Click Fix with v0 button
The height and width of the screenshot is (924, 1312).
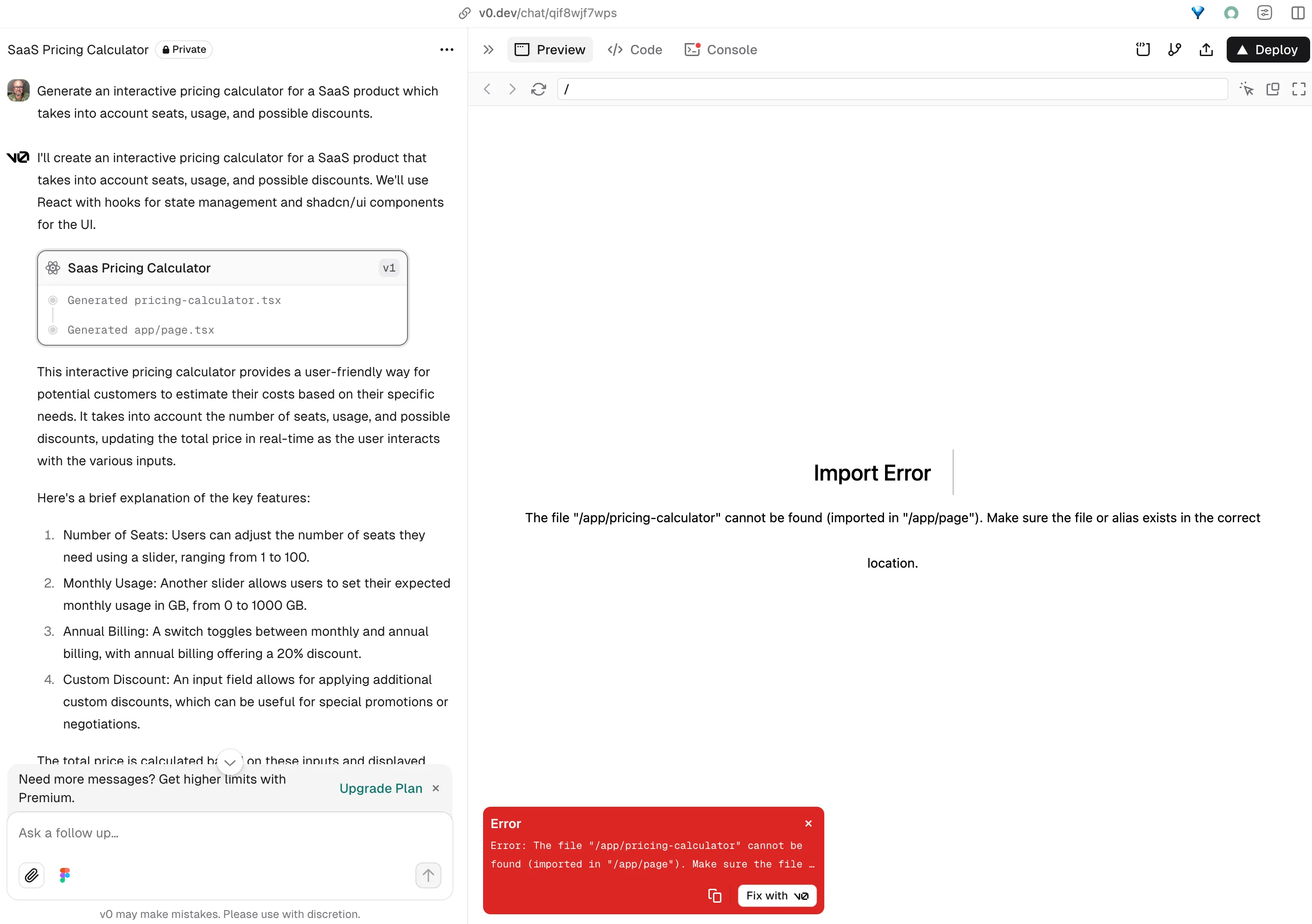776,895
